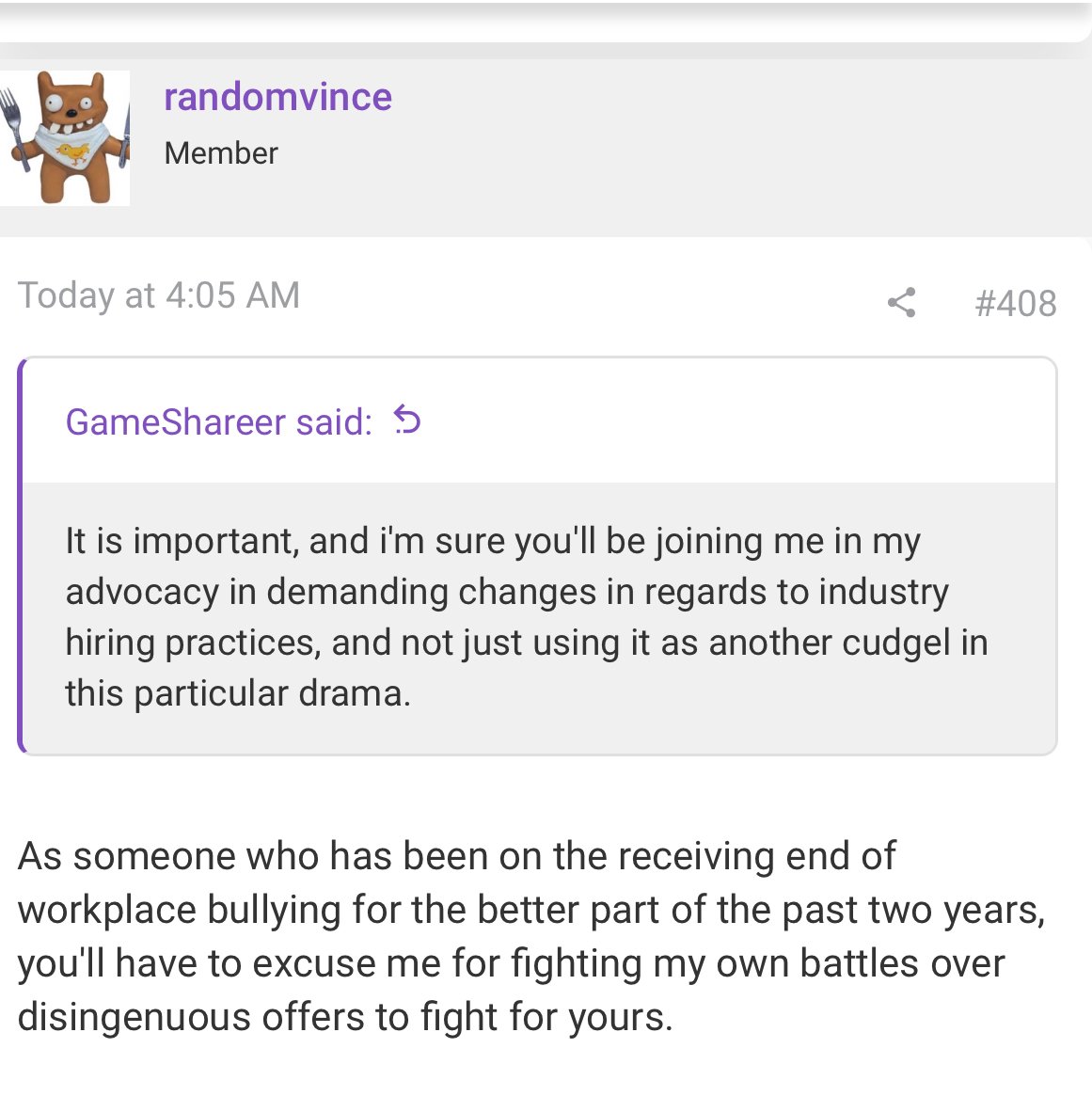Click the purple left border of quote
This screenshot has width=1092, height=1096.
coord(21,556)
